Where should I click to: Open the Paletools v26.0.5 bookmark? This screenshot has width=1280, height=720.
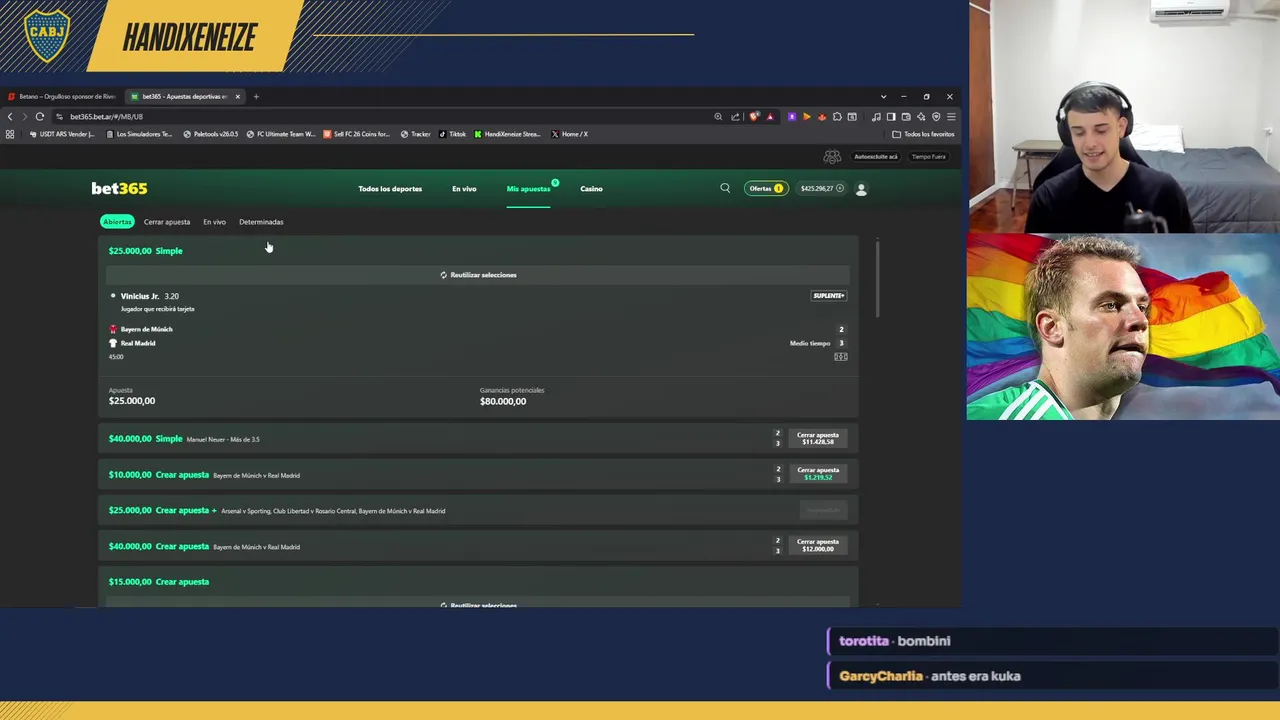click(211, 134)
